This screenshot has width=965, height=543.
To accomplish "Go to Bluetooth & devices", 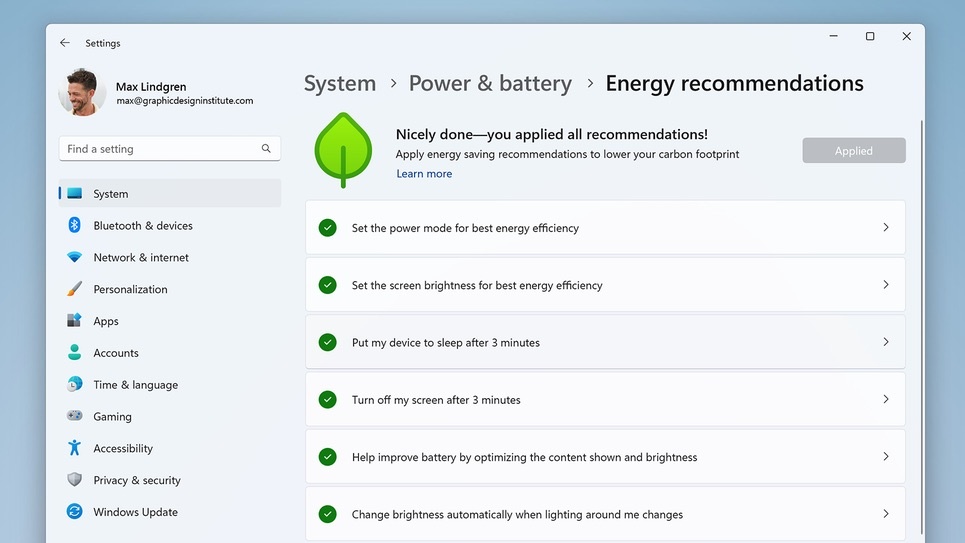I will pos(170,225).
